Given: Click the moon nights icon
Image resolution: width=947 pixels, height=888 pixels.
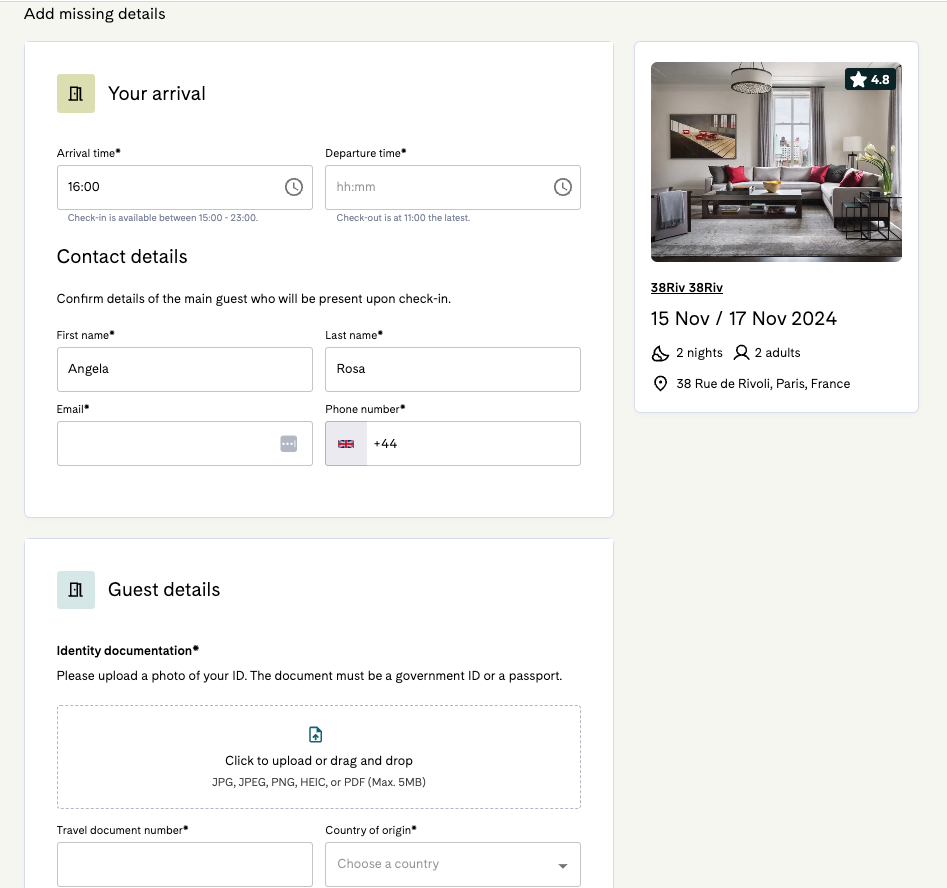Looking at the screenshot, I should click(660, 353).
